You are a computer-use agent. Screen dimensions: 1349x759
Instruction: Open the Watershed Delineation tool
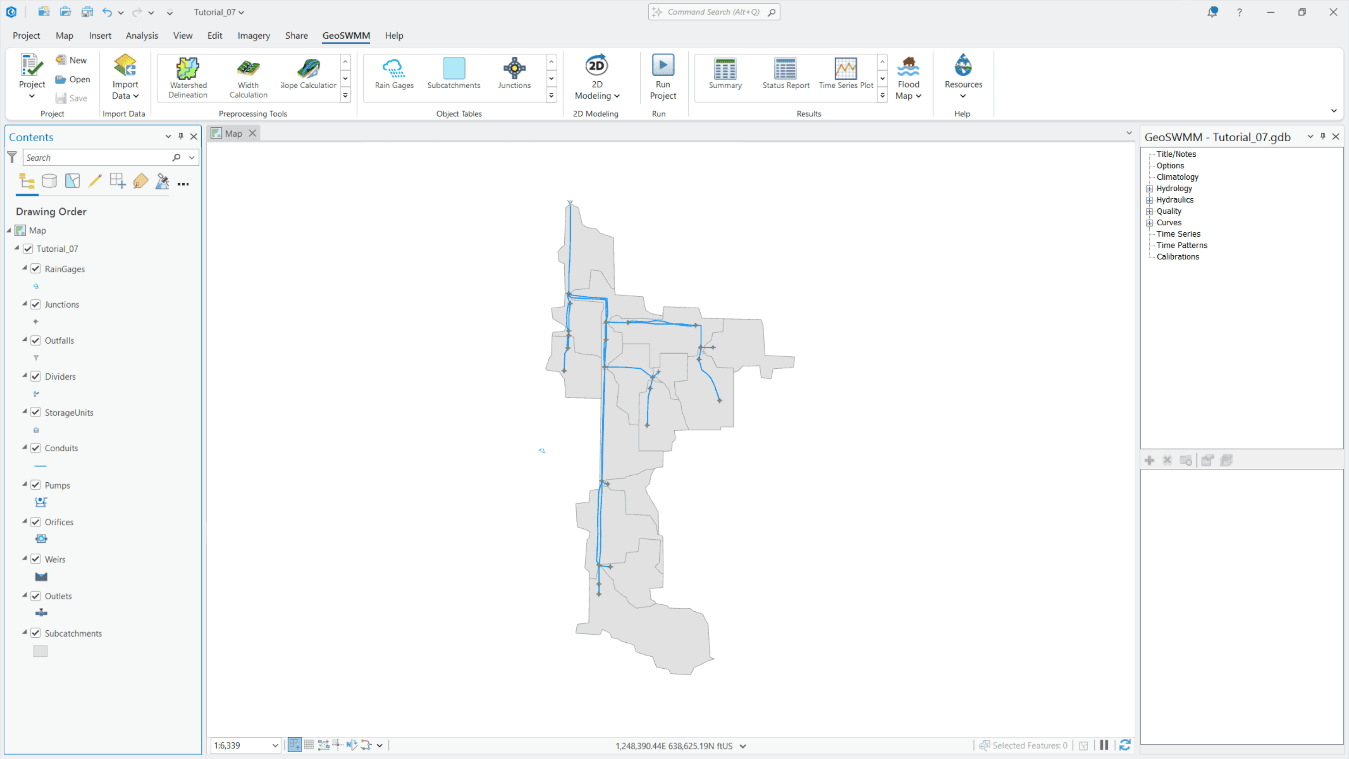click(188, 77)
